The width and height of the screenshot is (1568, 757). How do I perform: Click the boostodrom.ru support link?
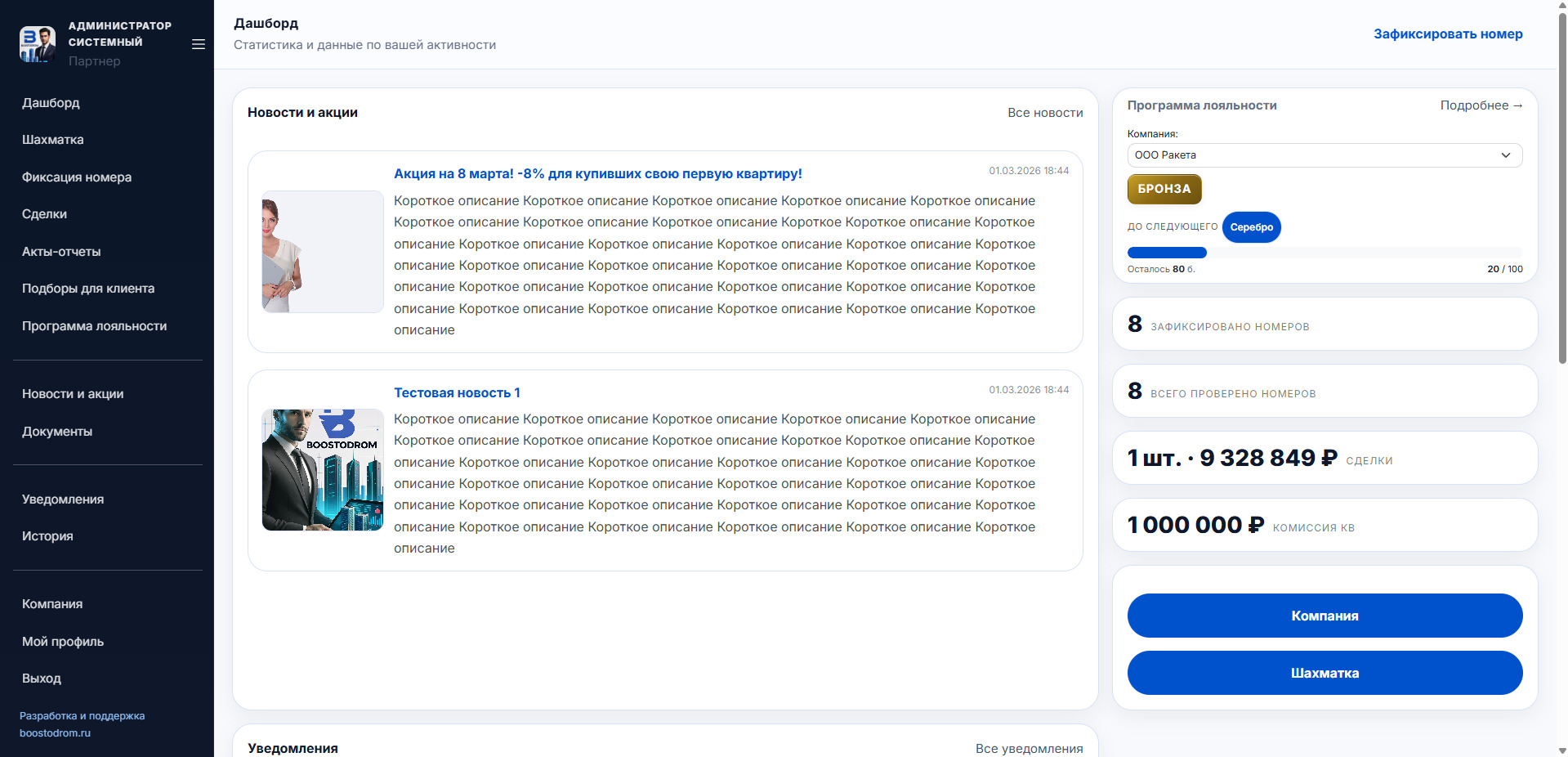[x=56, y=733]
